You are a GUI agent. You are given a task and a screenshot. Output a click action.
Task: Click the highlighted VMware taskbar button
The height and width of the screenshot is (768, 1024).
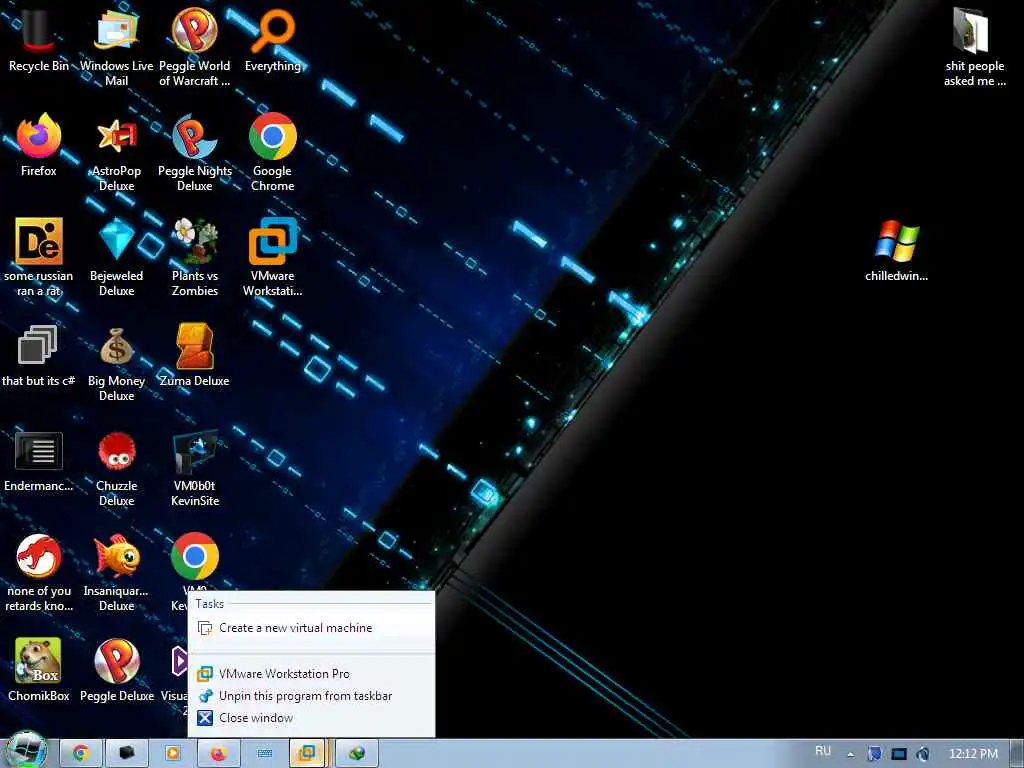click(x=308, y=754)
